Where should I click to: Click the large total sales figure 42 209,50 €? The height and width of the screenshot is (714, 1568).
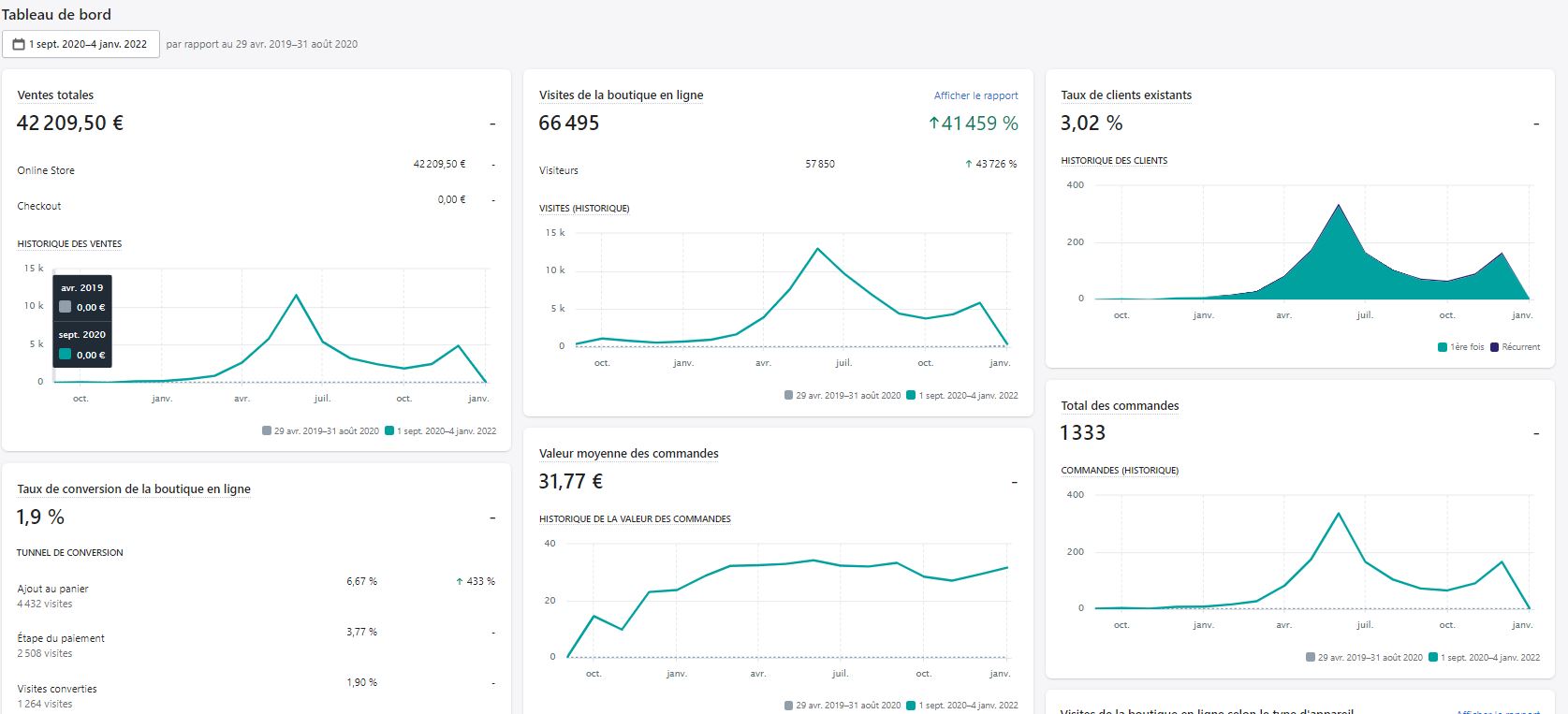pyautogui.click(x=70, y=123)
